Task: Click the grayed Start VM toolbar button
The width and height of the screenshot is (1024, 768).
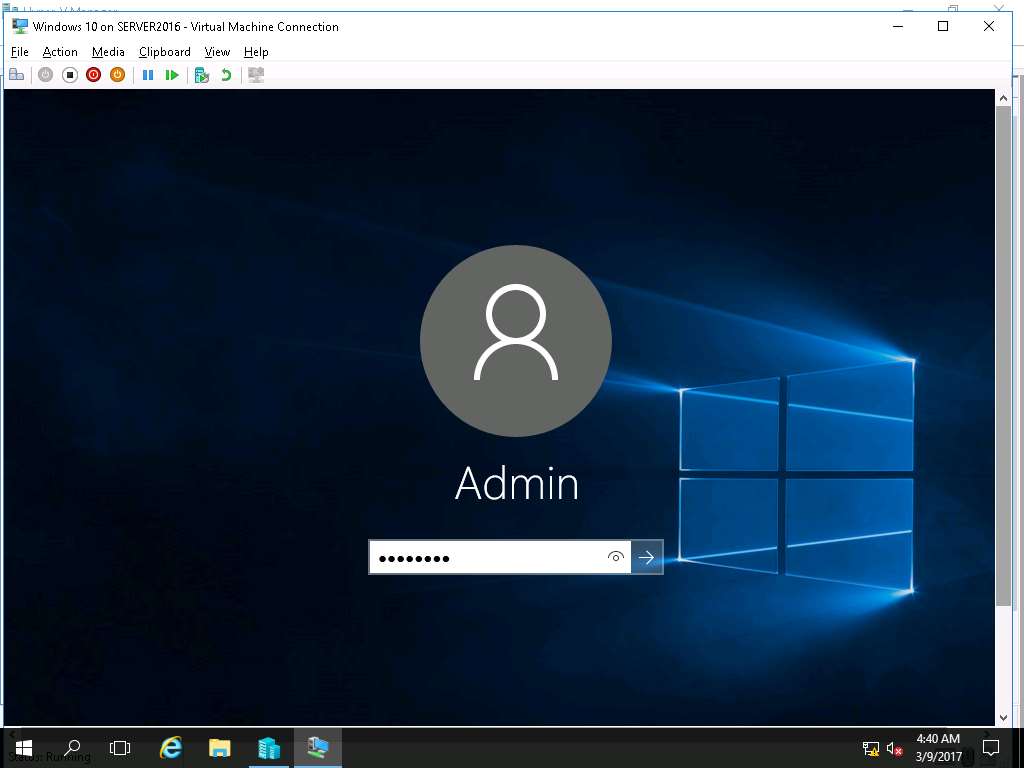Action: click(45, 75)
